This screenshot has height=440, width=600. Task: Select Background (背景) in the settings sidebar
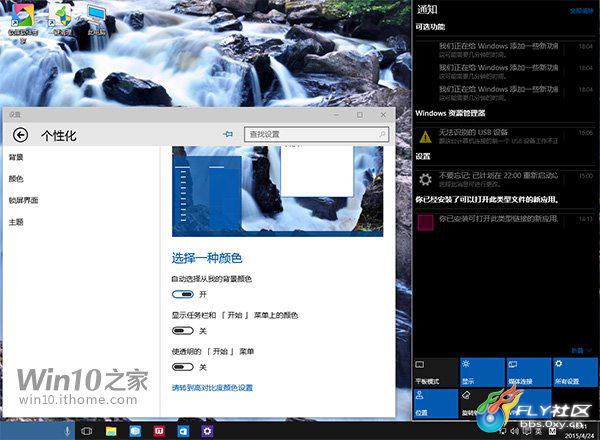pyautogui.click(x=16, y=157)
